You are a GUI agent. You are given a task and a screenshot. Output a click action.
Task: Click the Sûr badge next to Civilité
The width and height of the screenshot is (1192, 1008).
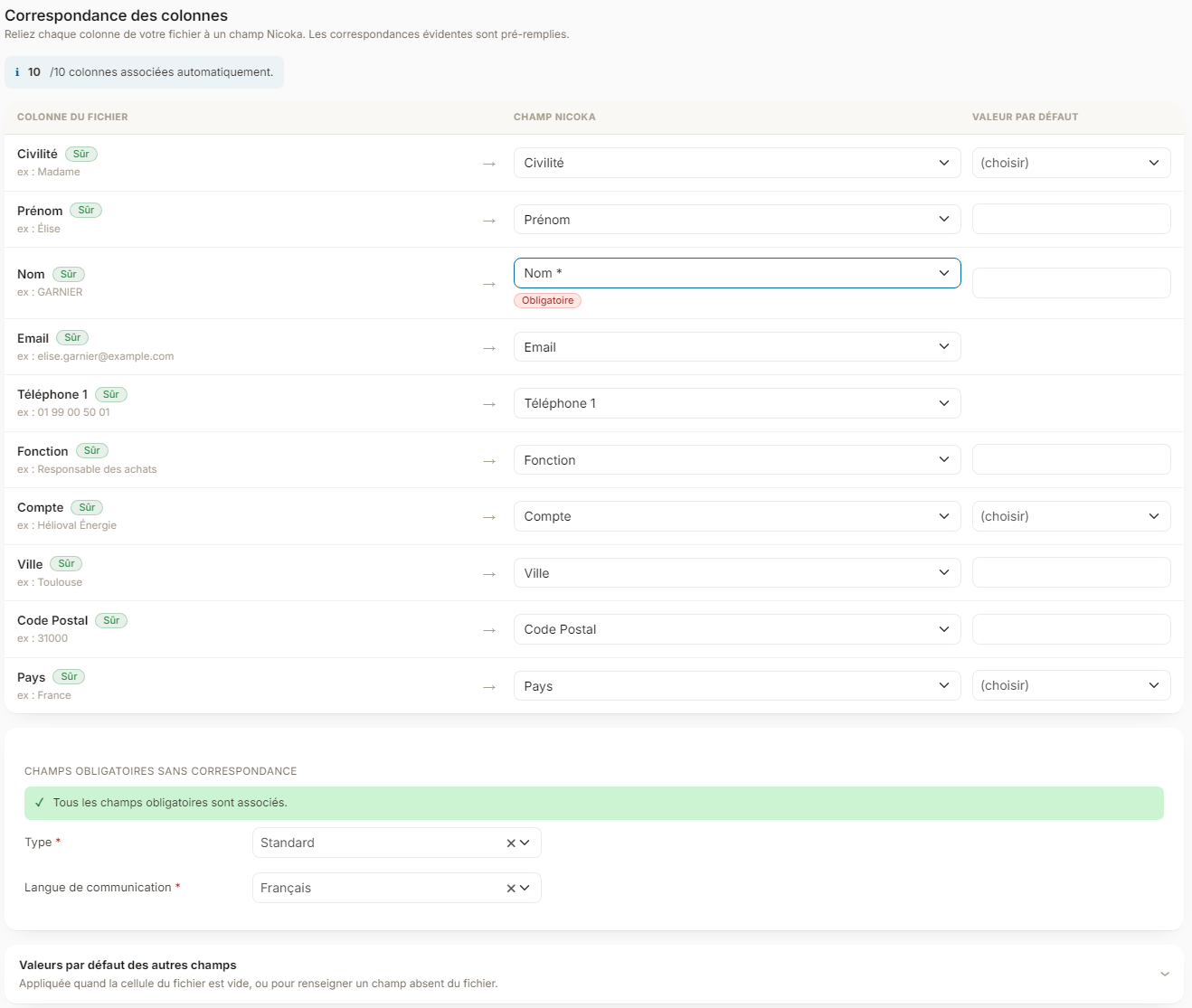81,154
